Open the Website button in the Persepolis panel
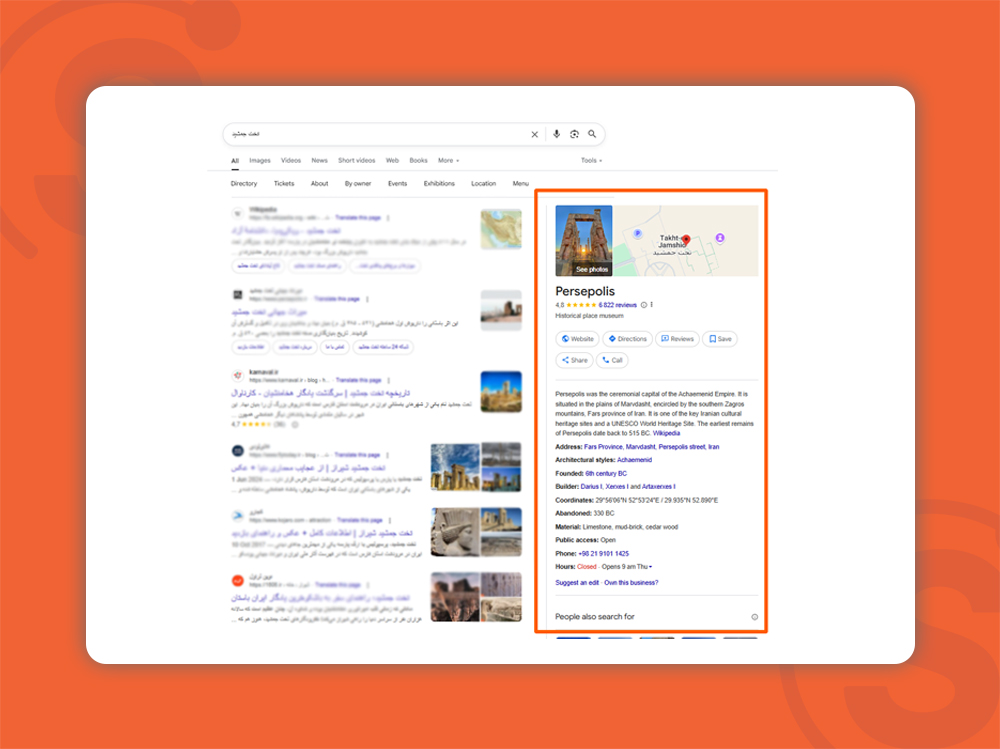Screen dimensions: 1000x749 577,339
